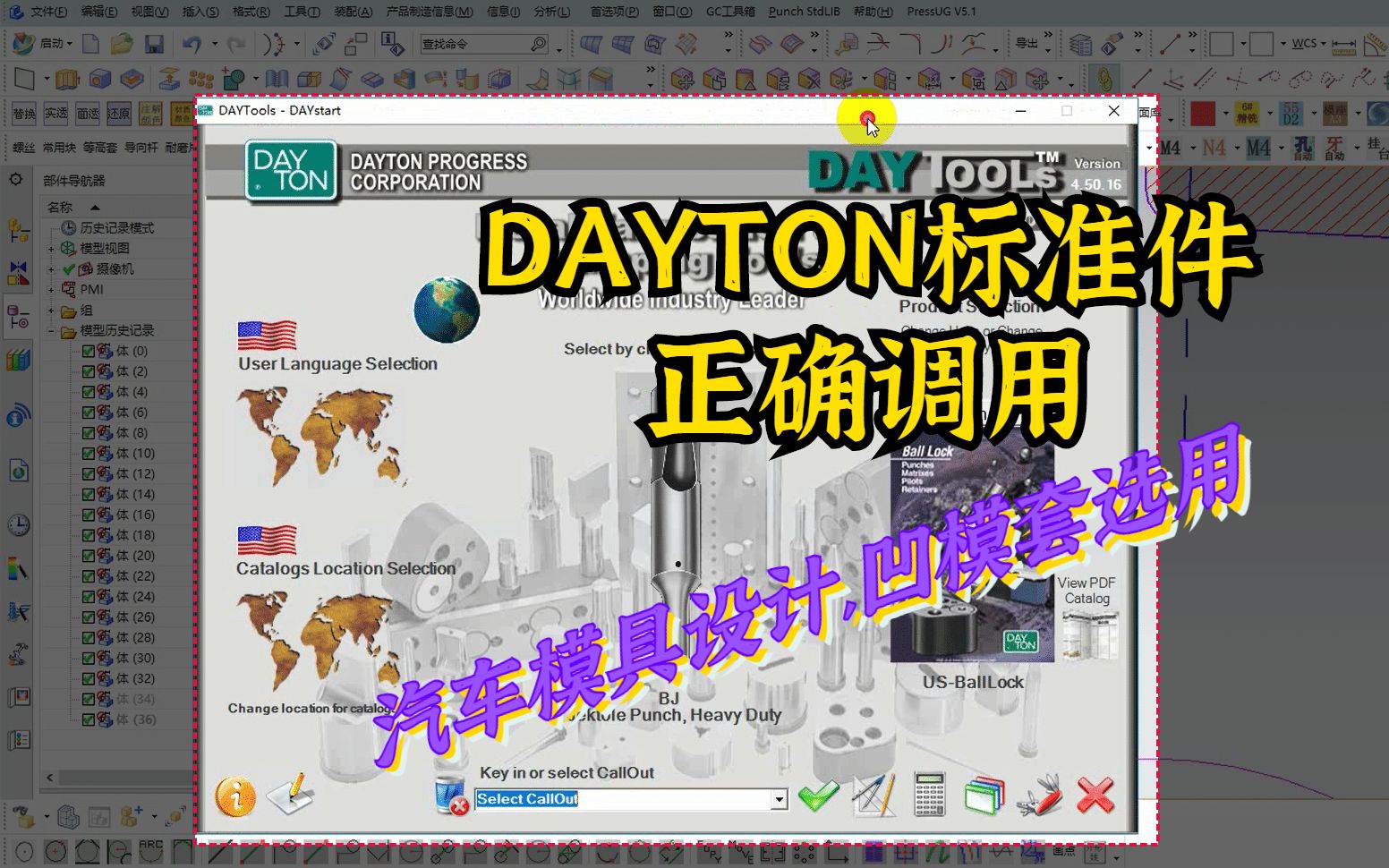The image size is (1389, 868).
Task: Click the Swiss army knife tools icon
Action: pyautogui.click(x=1040, y=796)
